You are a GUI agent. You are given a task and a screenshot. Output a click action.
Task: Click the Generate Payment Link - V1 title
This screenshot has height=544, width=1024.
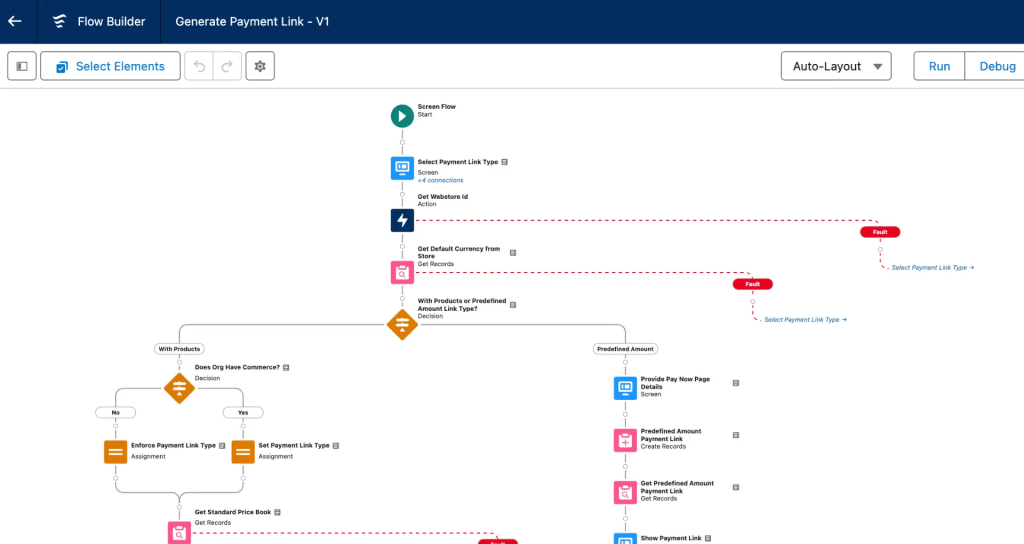252,22
